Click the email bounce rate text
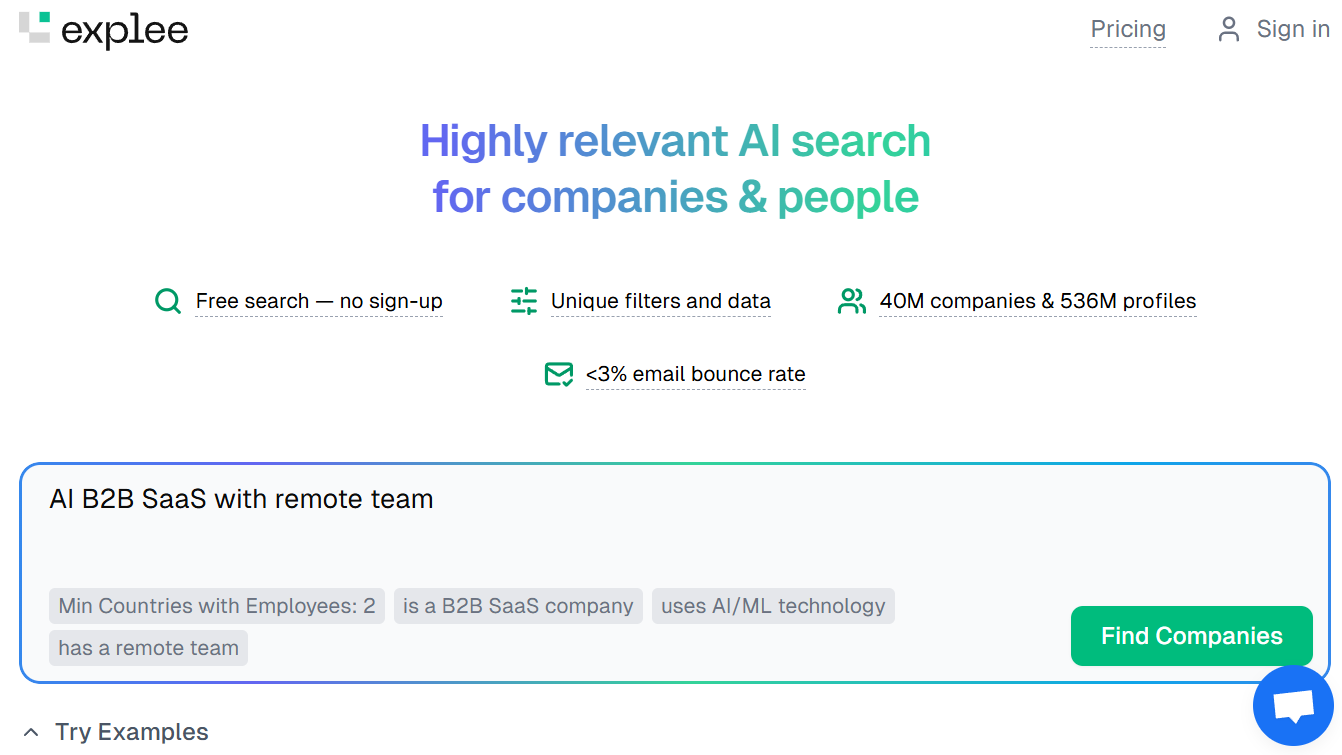Image resolution: width=1342 pixels, height=755 pixels. 696,374
